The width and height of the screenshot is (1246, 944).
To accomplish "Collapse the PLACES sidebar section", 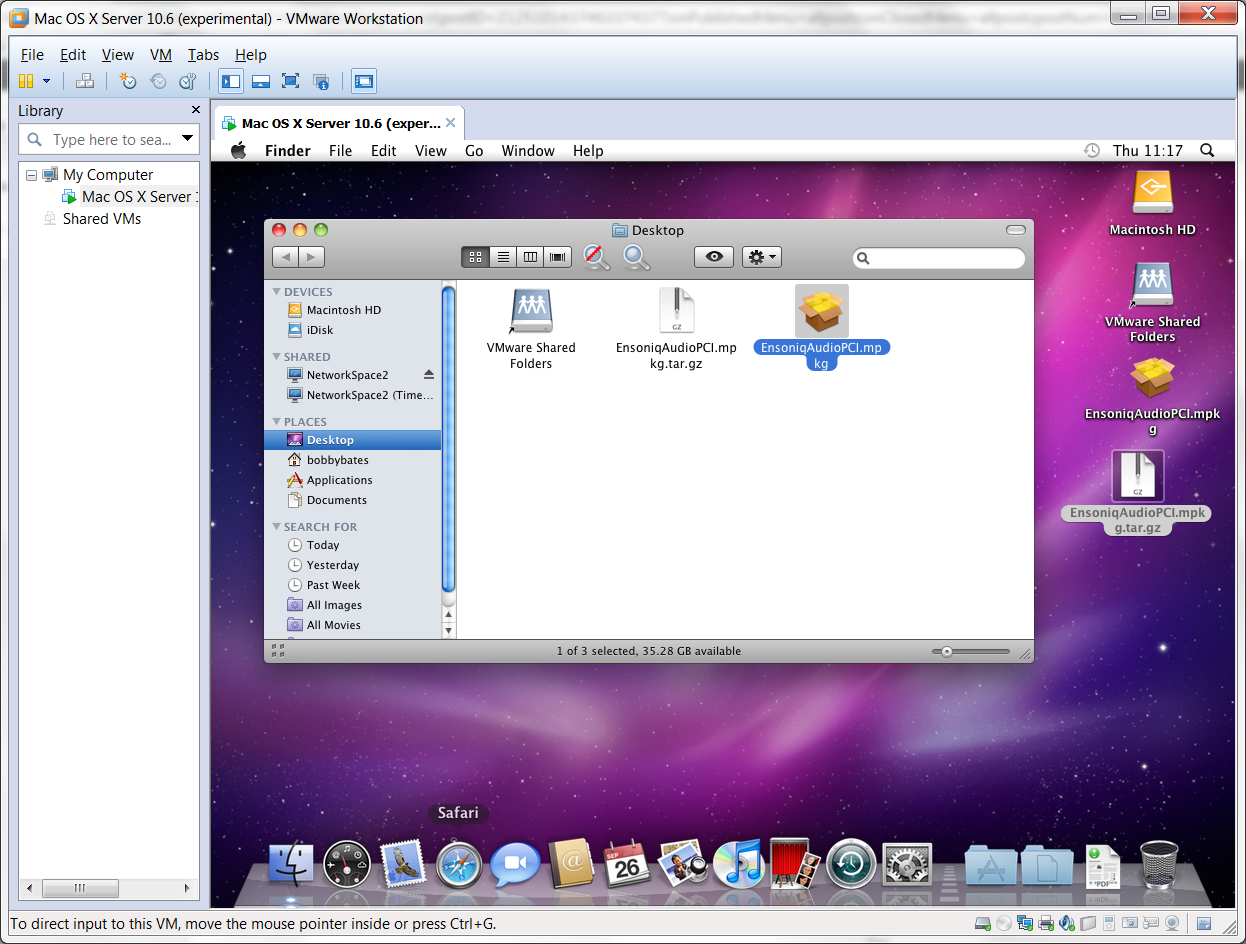I will [x=277, y=422].
